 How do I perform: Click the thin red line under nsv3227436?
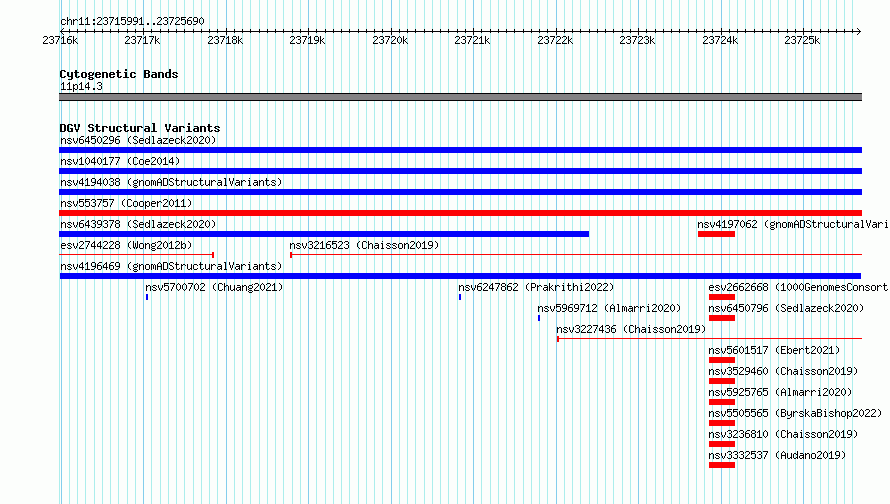point(710,339)
